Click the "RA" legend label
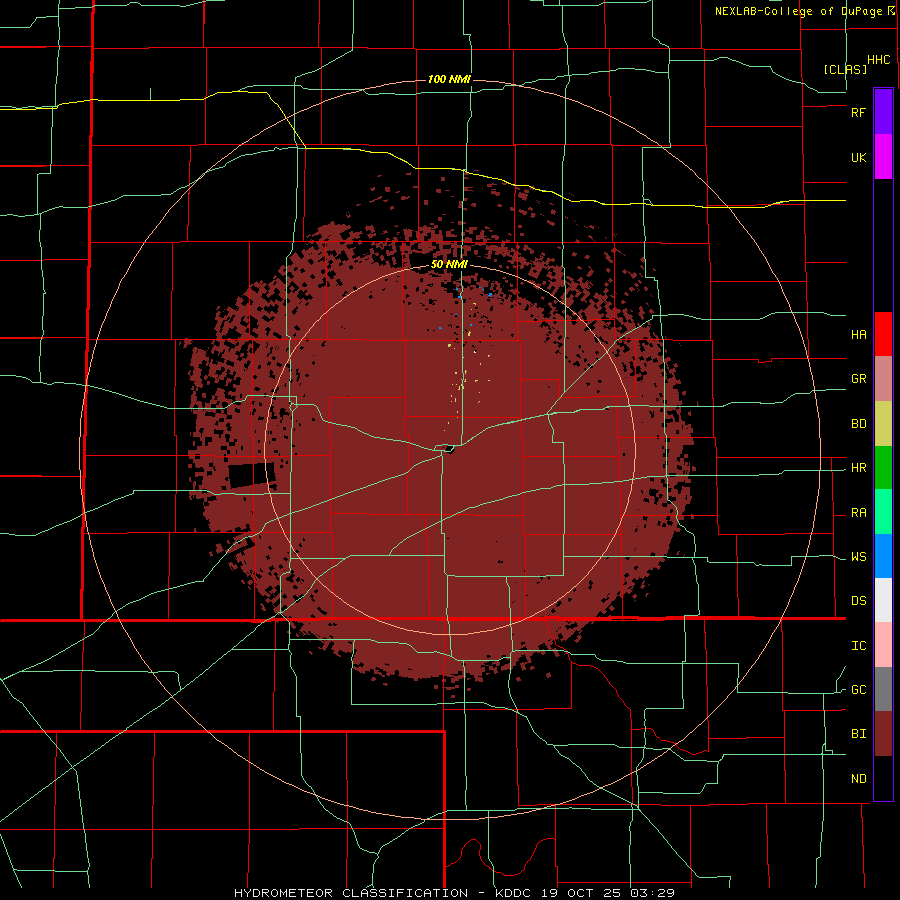The height and width of the screenshot is (900, 900). tap(858, 512)
